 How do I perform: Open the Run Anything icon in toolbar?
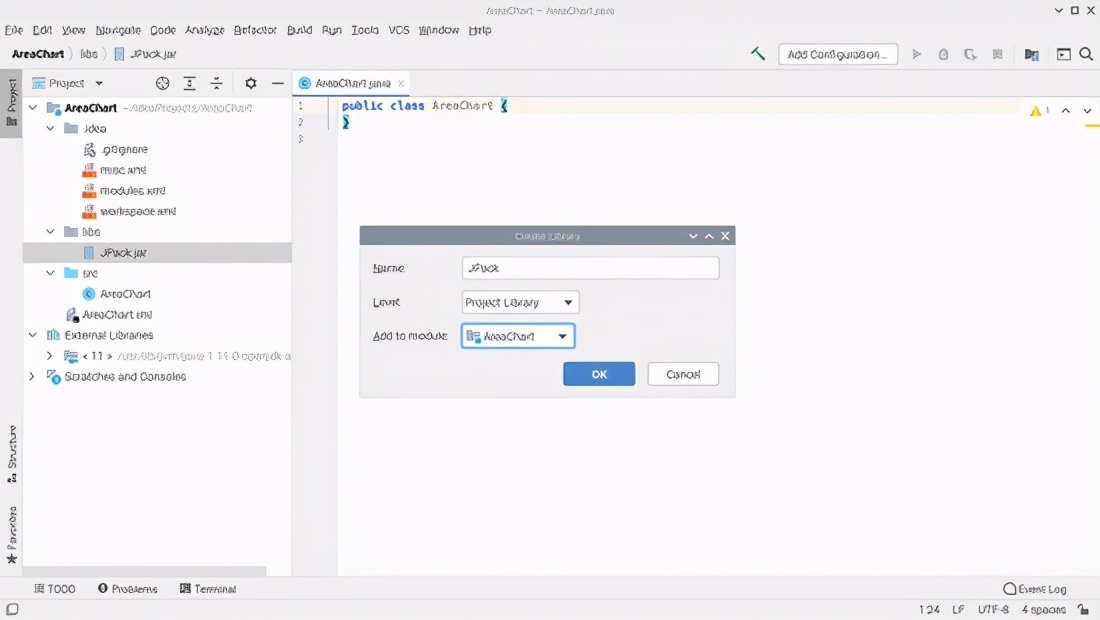tap(1064, 54)
